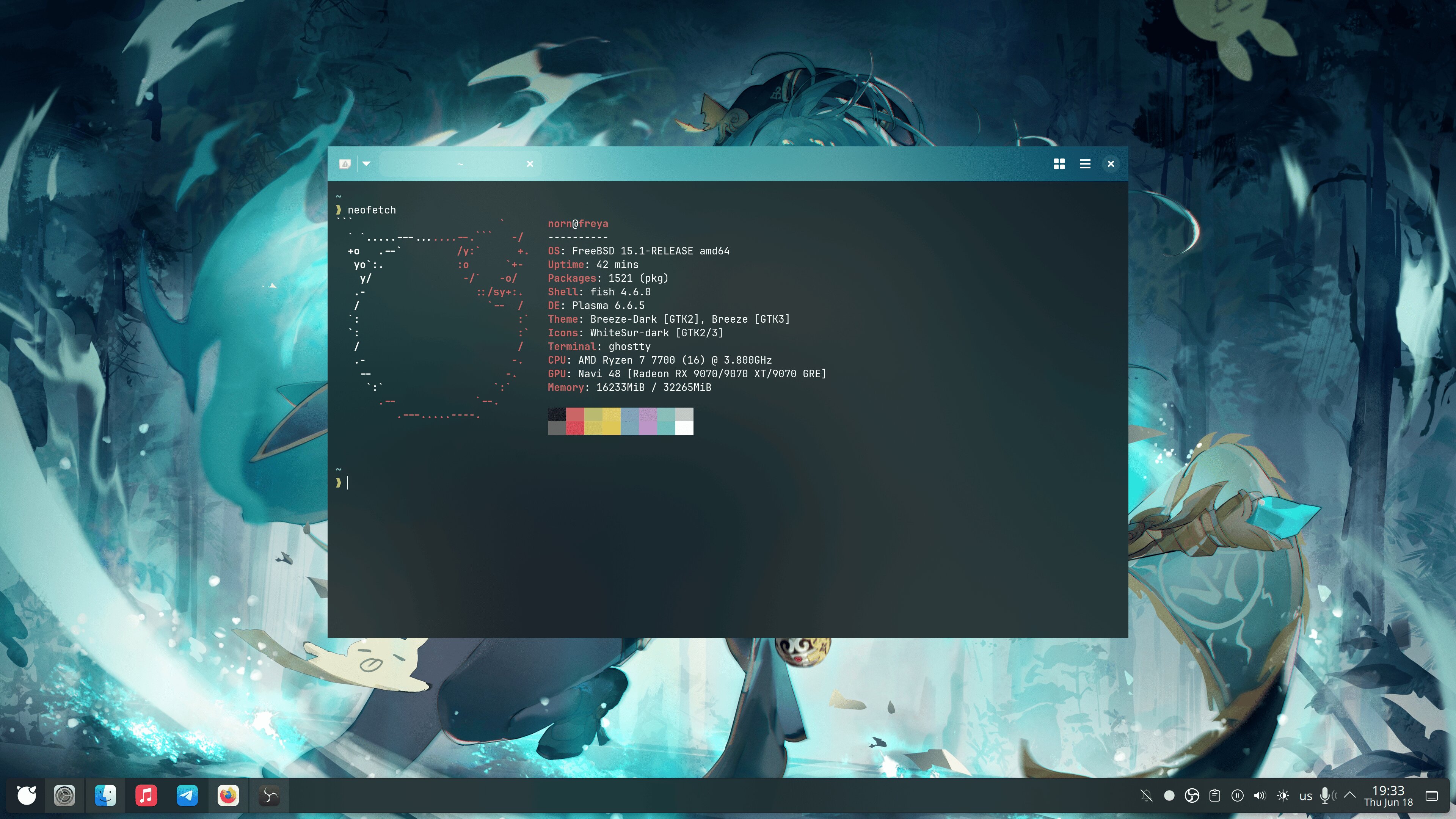Click the 'neofetch' command text

tap(372, 210)
